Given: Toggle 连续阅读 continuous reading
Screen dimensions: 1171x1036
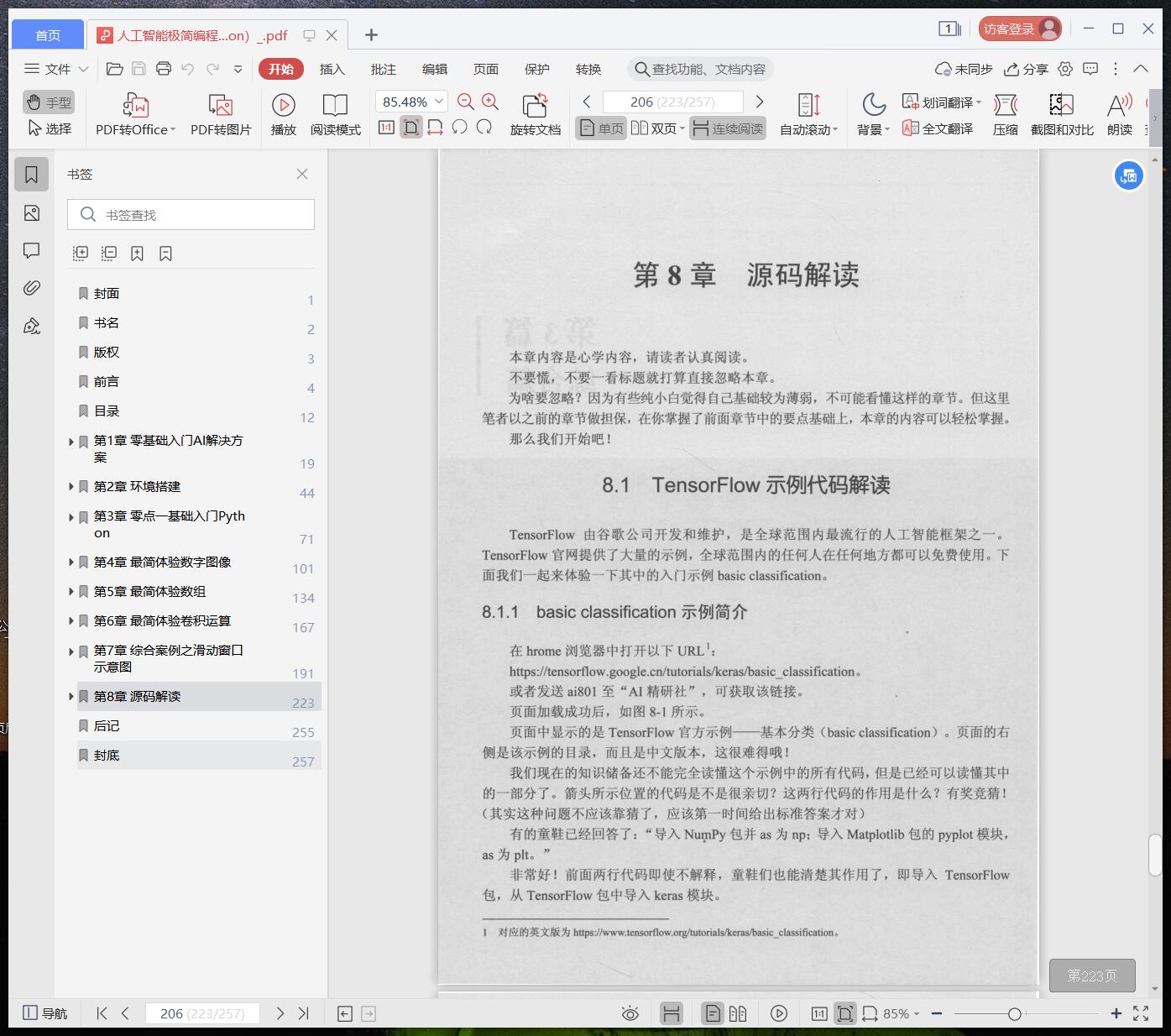Looking at the screenshot, I should [x=728, y=128].
